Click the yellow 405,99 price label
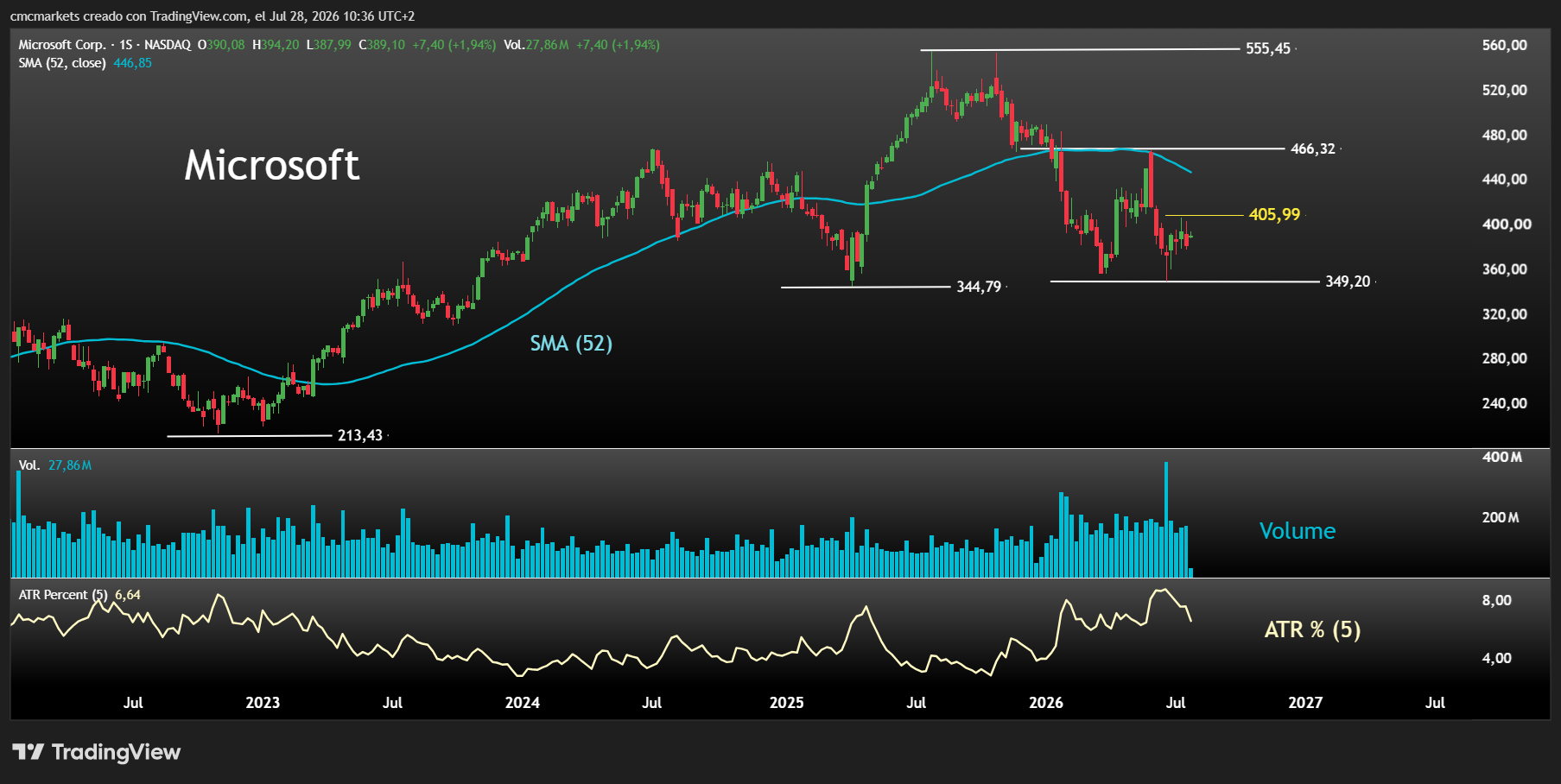The width and height of the screenshot is (1561, 784). pyautogui.click(x=1274, y=214)
